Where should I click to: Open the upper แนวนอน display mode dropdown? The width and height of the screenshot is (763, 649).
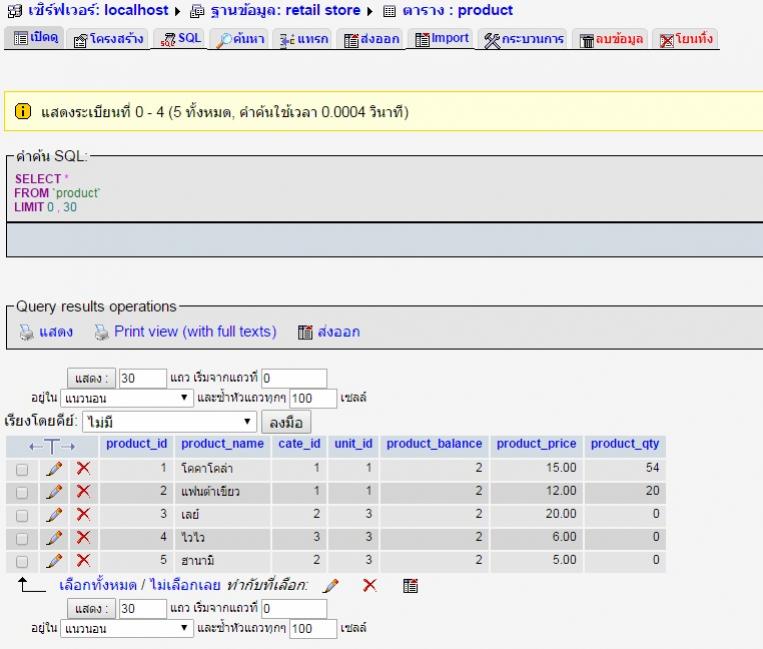127,398
